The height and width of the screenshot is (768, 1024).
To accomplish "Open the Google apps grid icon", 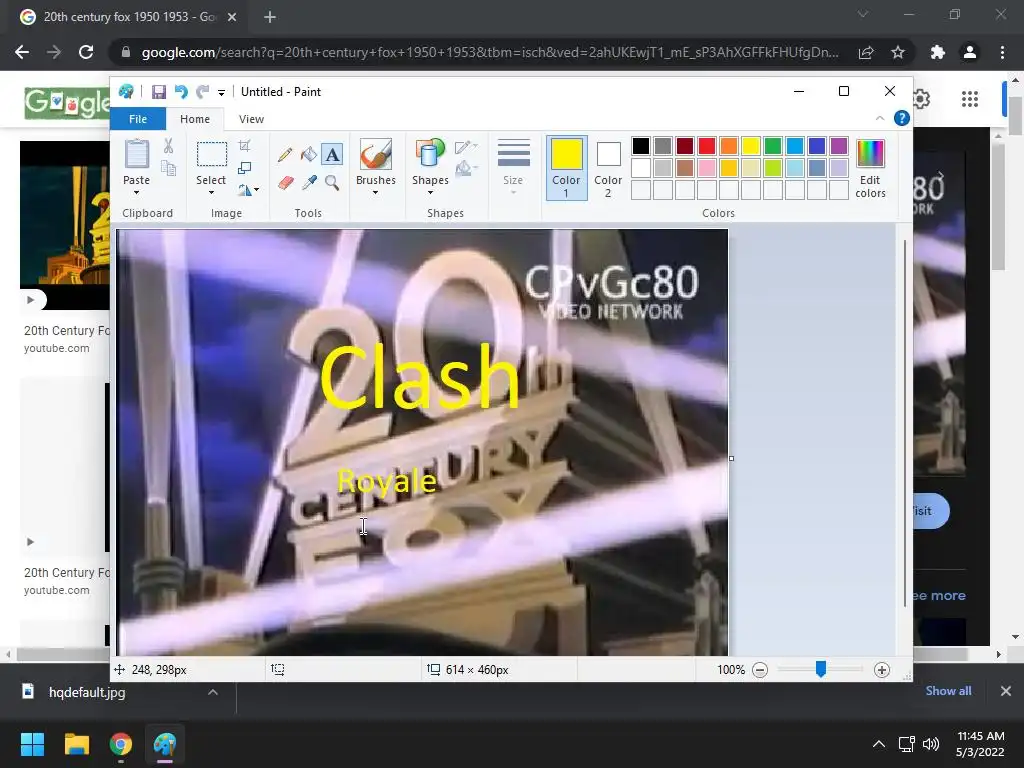I will [970, 99].
